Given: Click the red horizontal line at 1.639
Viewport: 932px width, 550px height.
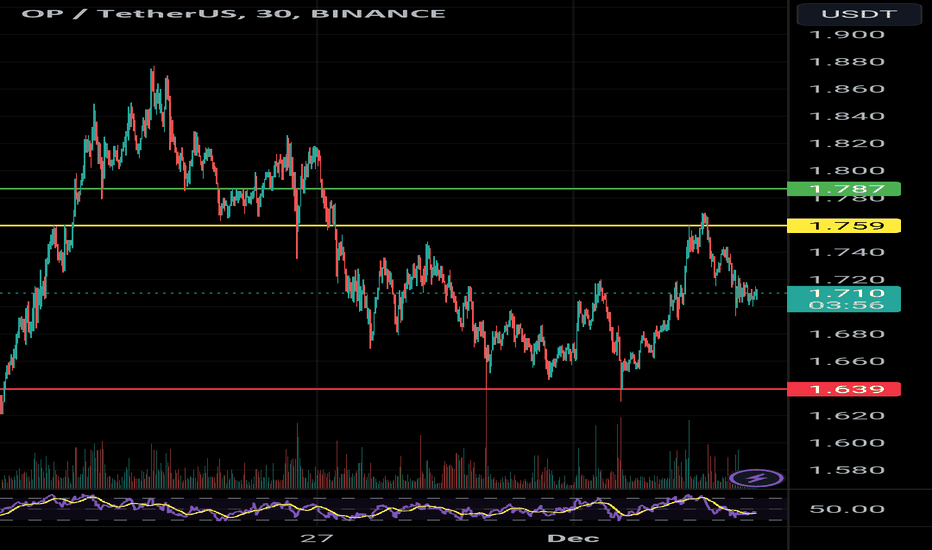Looking at the screenshot, I should point(393,389).
